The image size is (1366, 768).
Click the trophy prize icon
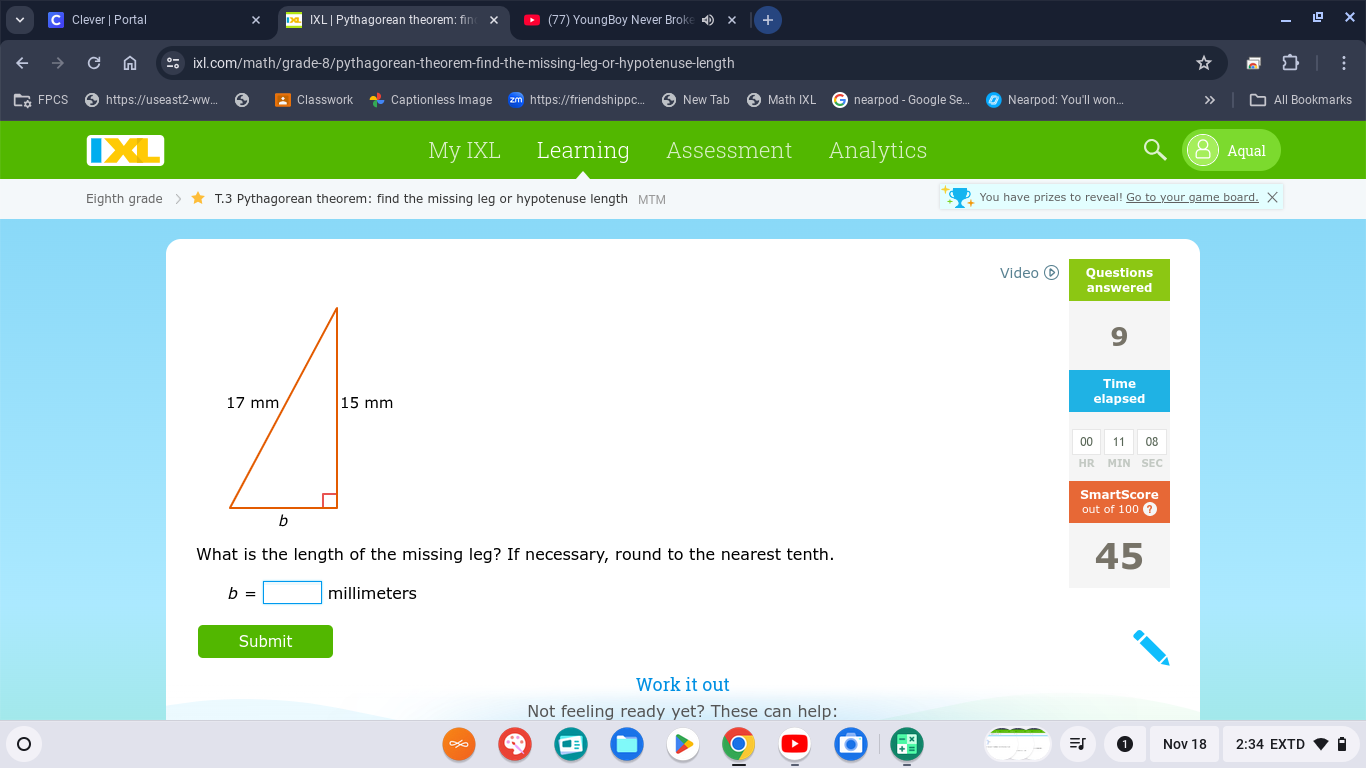click(x=958, y=197)
